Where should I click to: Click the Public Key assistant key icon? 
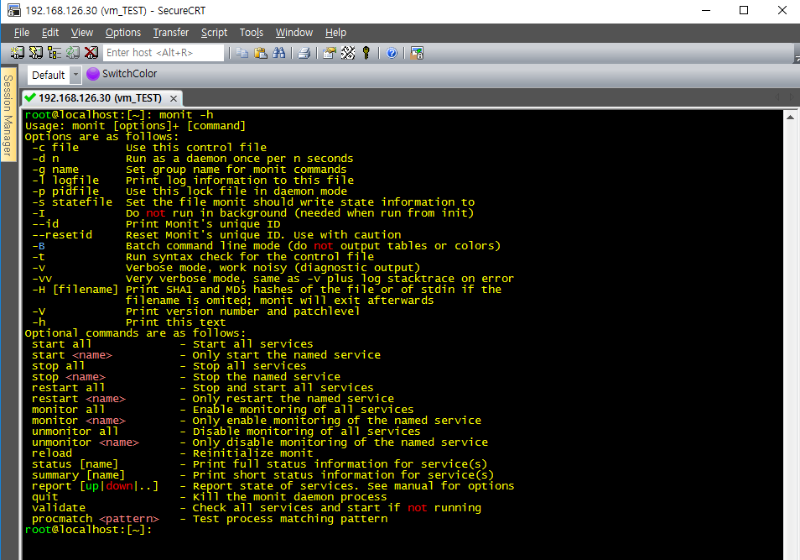(x=366, y=53)
